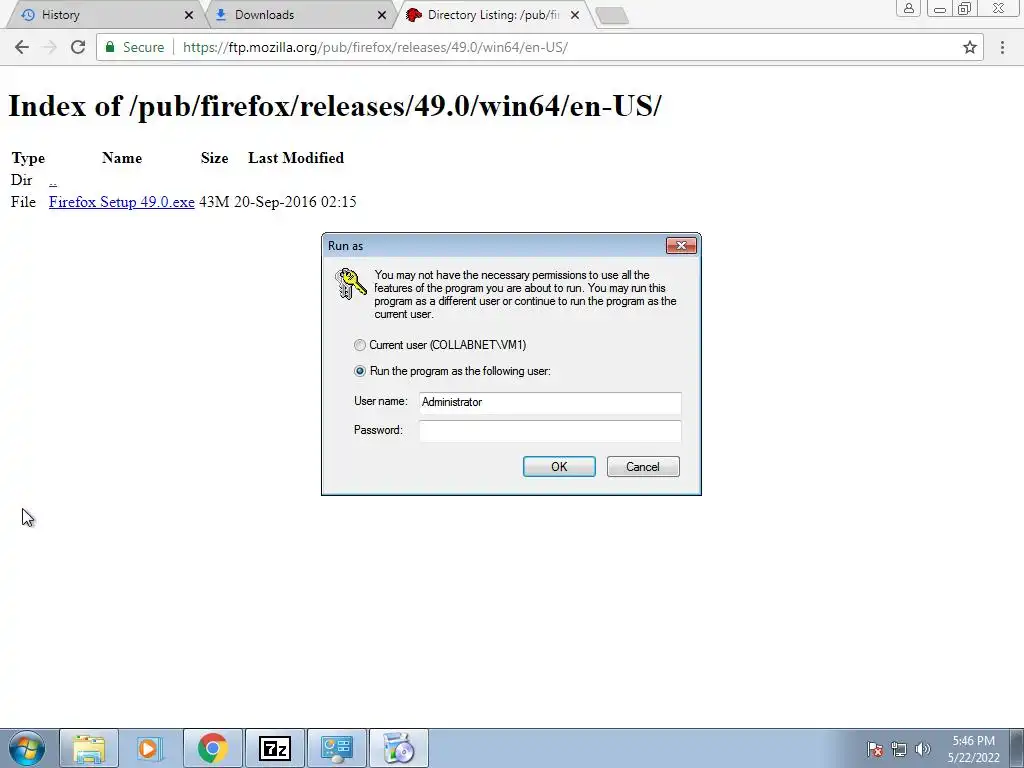Click the 43M file size text
The height and width of the screenshot is (768, 1024).
click(x=214, y=202)
